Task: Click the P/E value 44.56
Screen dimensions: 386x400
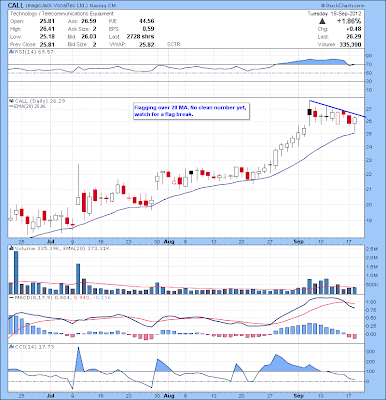Action: pos(146,21)
